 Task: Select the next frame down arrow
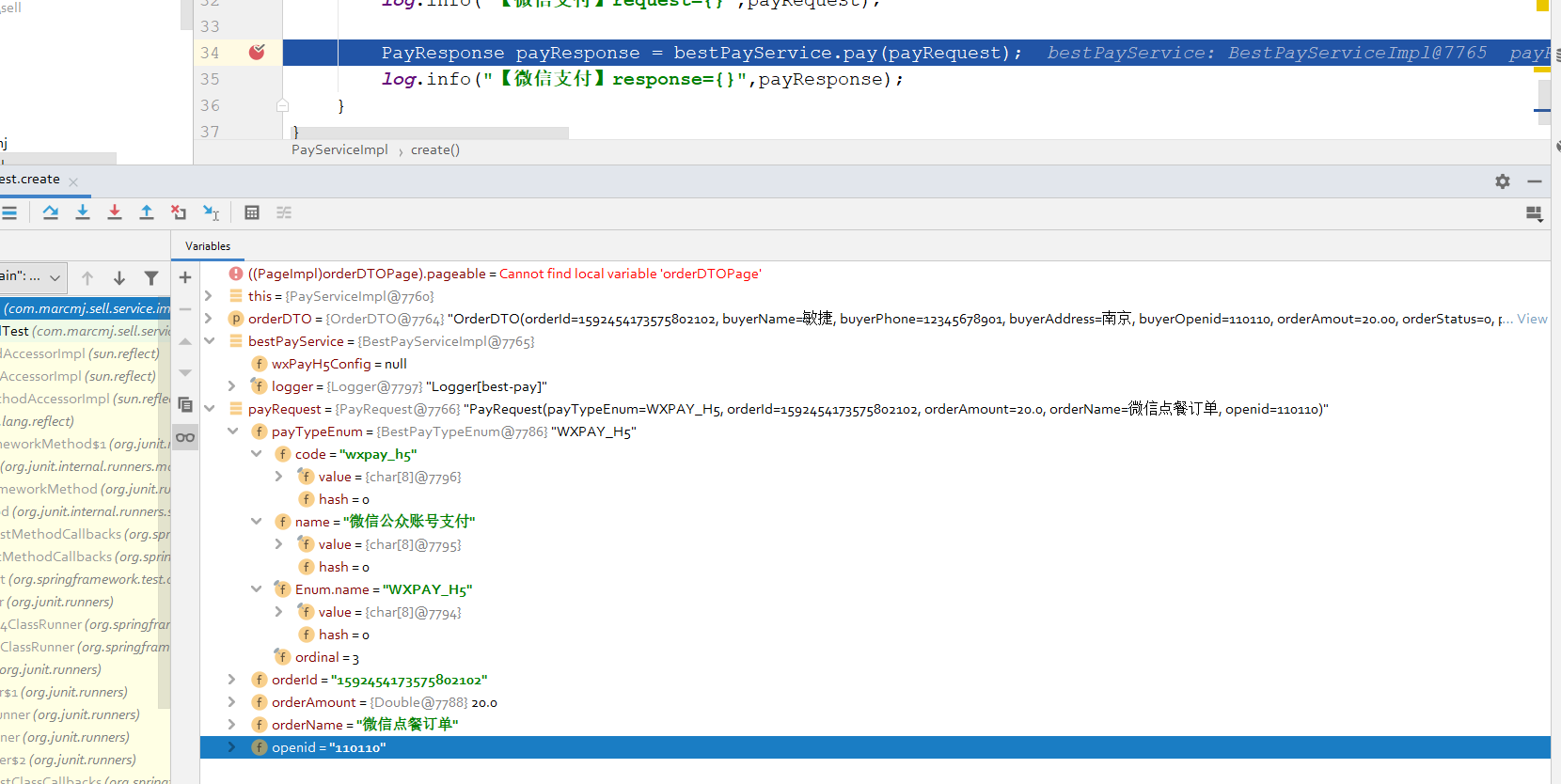tap(119, 277)
